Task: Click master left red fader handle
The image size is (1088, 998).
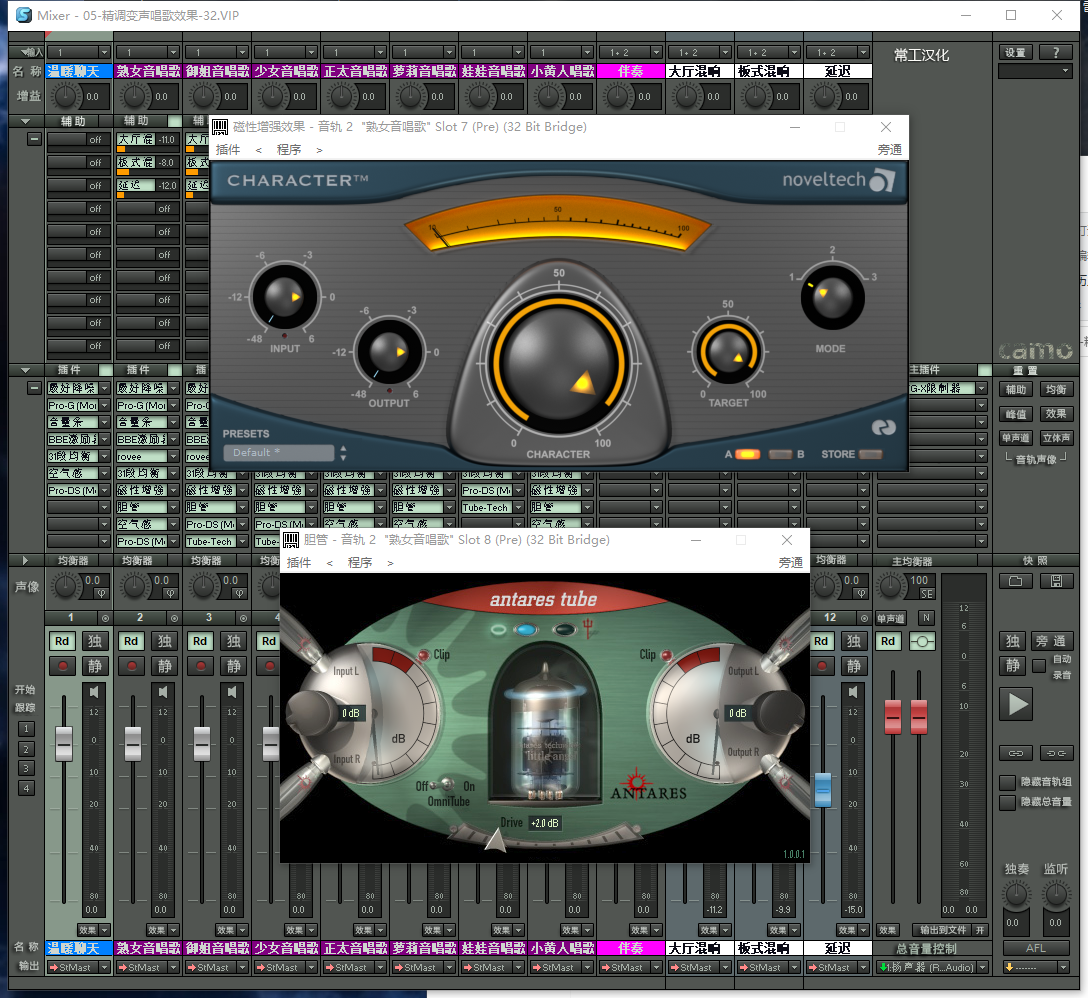Action: pos(892,717)
